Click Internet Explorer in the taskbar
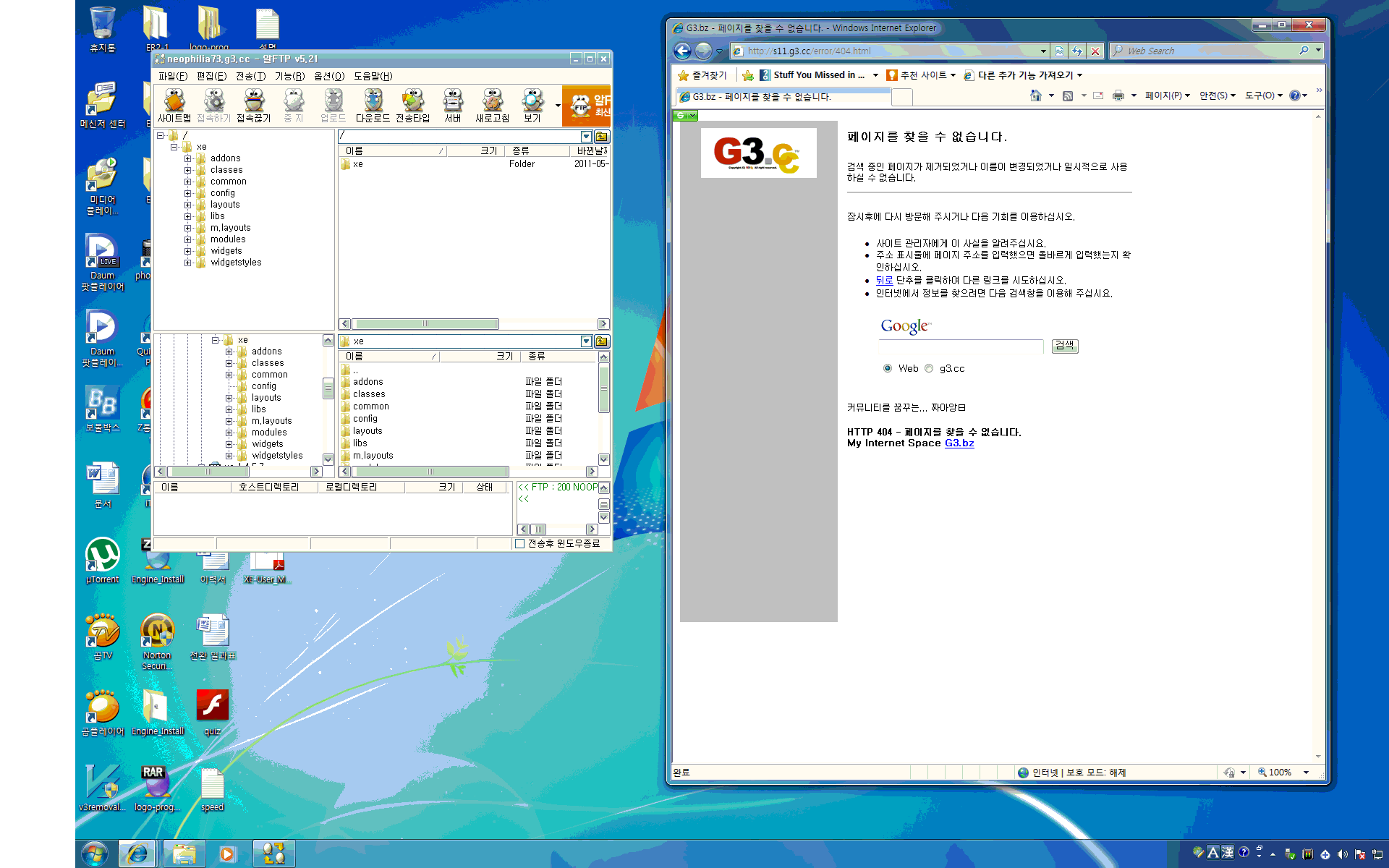The height and width of the screenshot is (868, 1389). (x=137, y=854)
